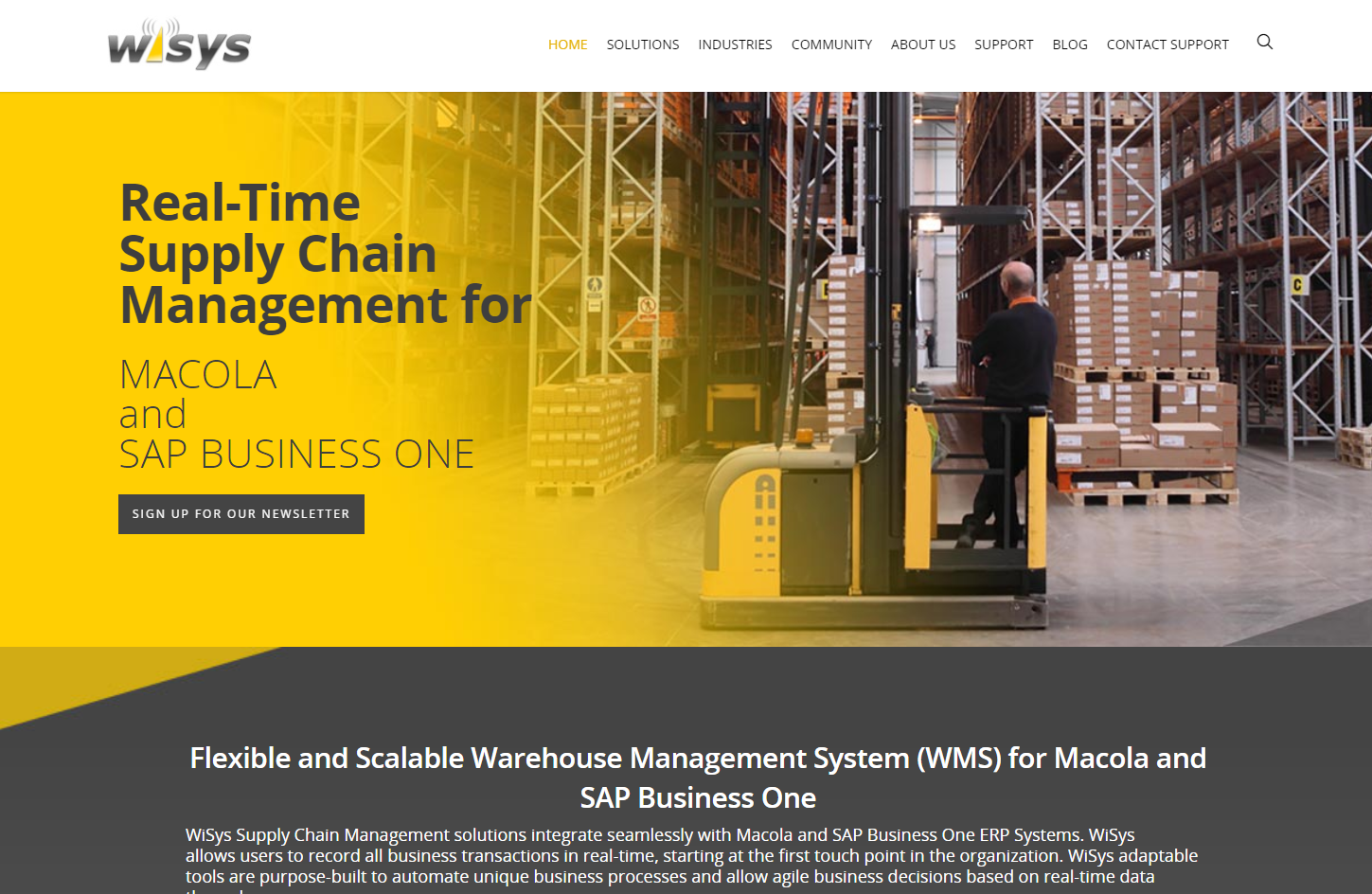Open the Contact Support link

click(x=1167, y=45)
